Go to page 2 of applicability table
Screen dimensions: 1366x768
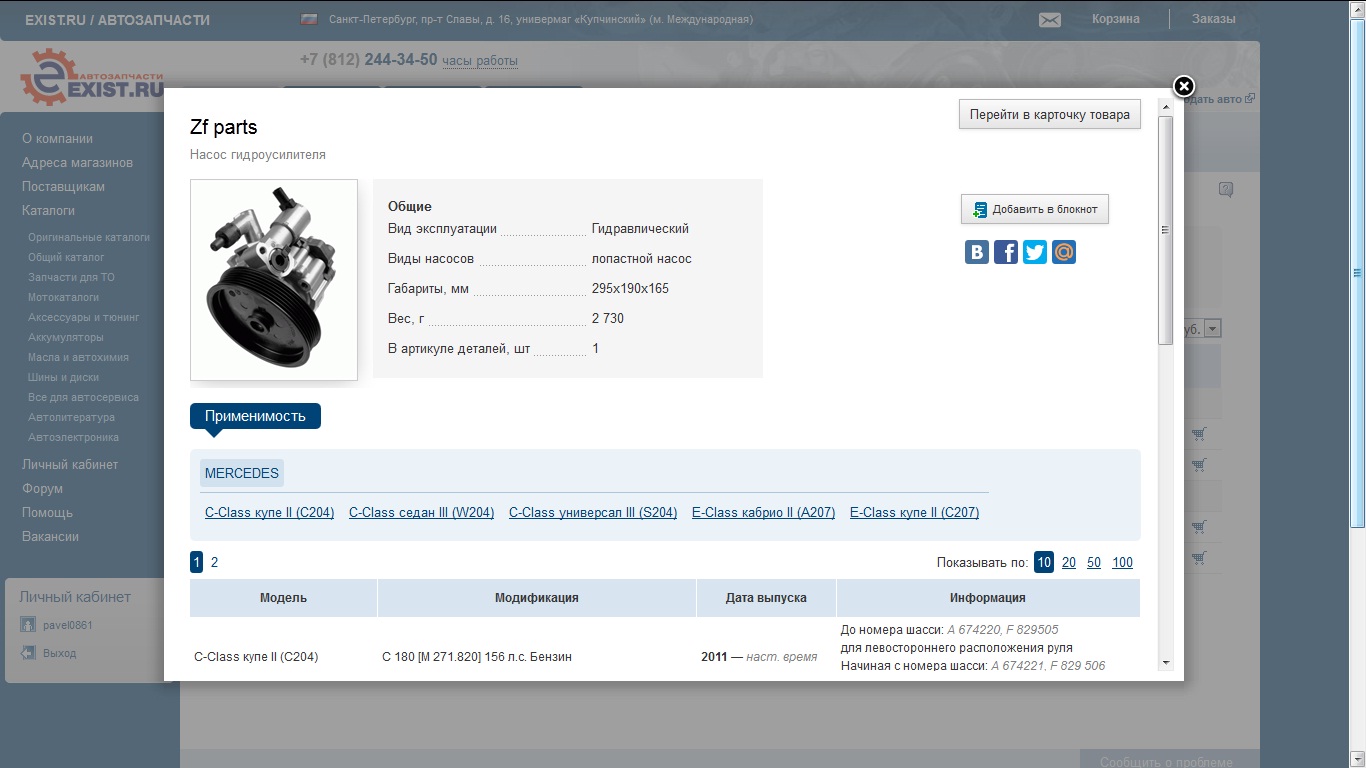(214, 562)
